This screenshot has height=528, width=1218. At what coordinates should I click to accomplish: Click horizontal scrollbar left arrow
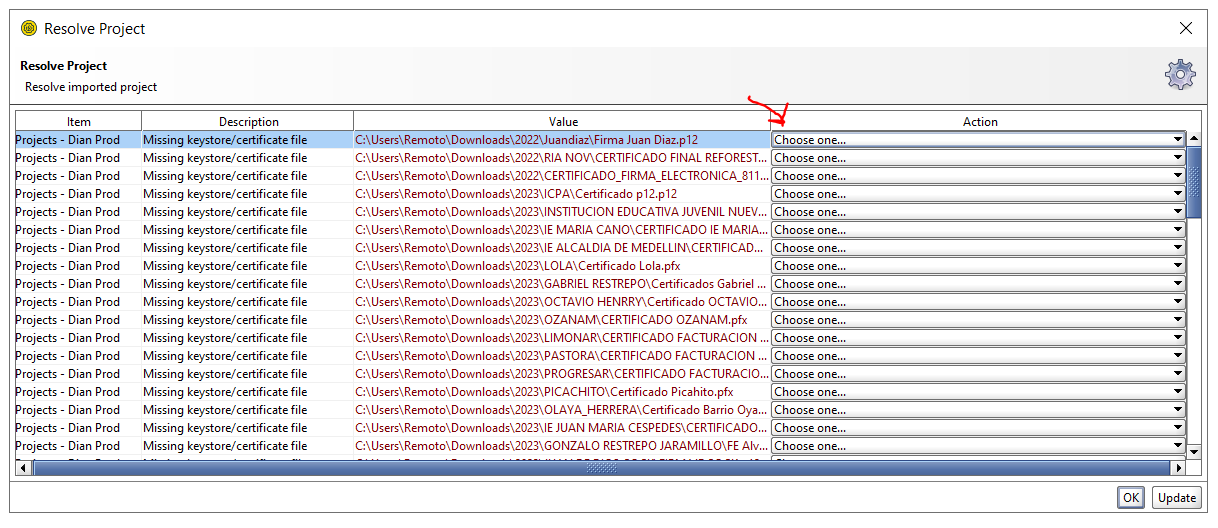tap(22, 468)
